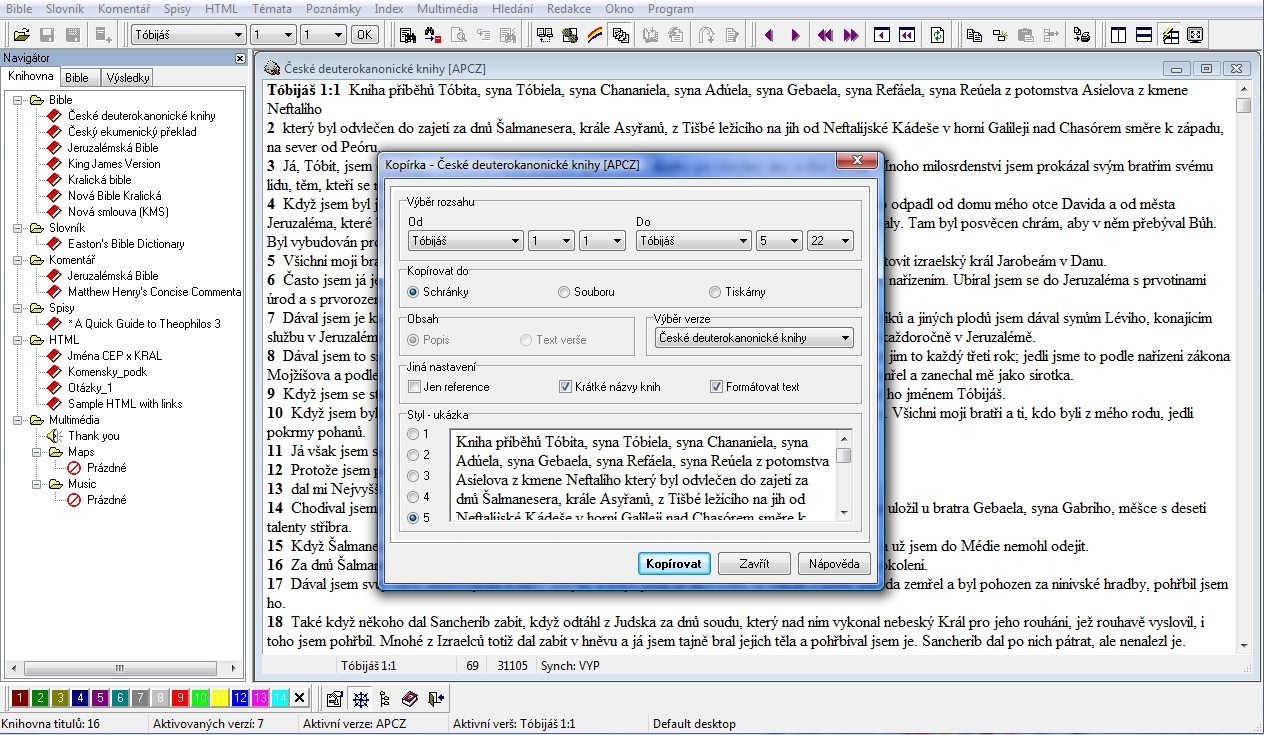Select red color swatch number 9
This screenshot has width=1264, height=735.
pos(180,698)
